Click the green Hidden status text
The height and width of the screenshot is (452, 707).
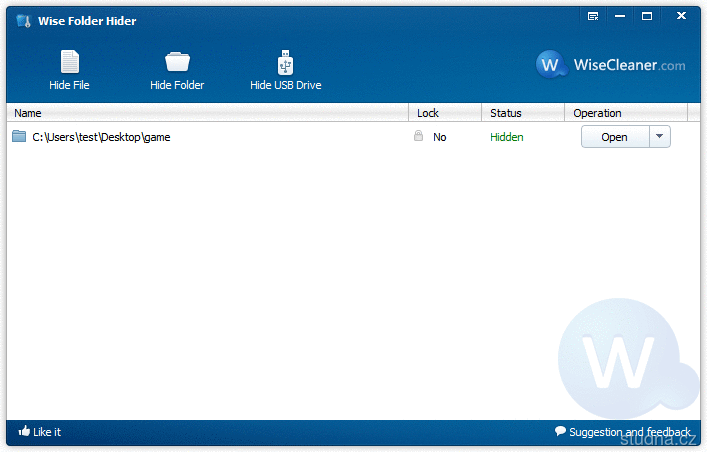507,137
